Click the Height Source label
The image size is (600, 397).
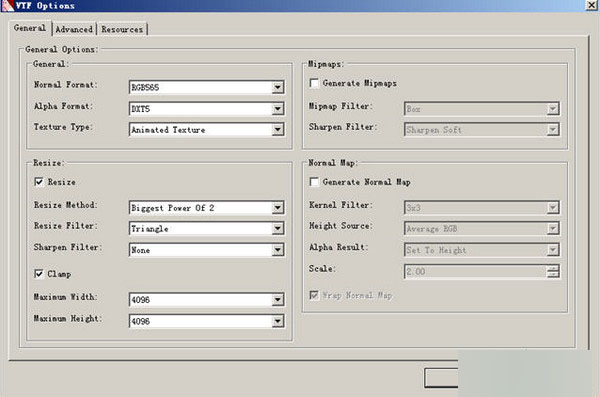coord(341,226)
